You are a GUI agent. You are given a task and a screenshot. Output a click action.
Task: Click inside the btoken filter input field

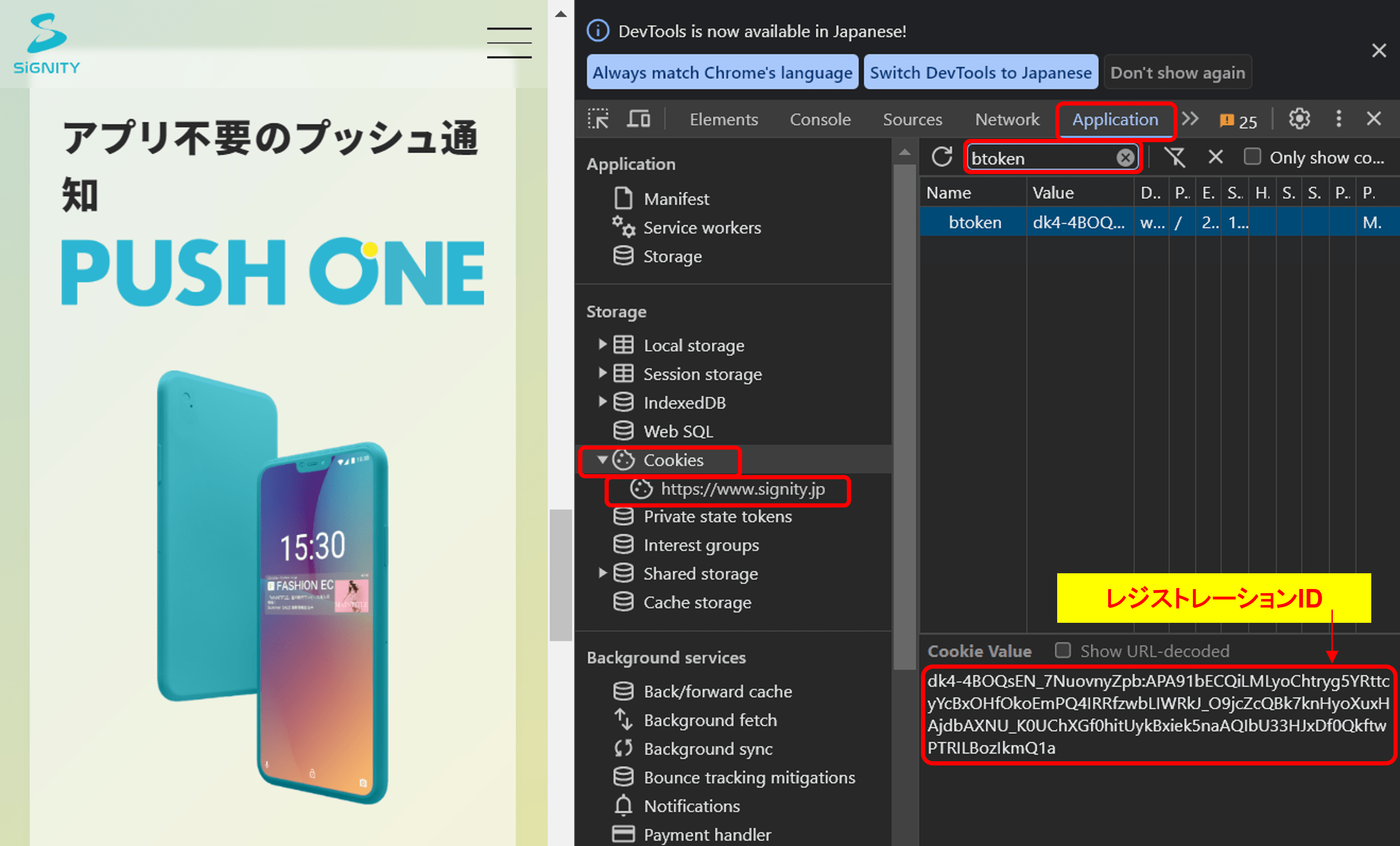(1046, 158)
